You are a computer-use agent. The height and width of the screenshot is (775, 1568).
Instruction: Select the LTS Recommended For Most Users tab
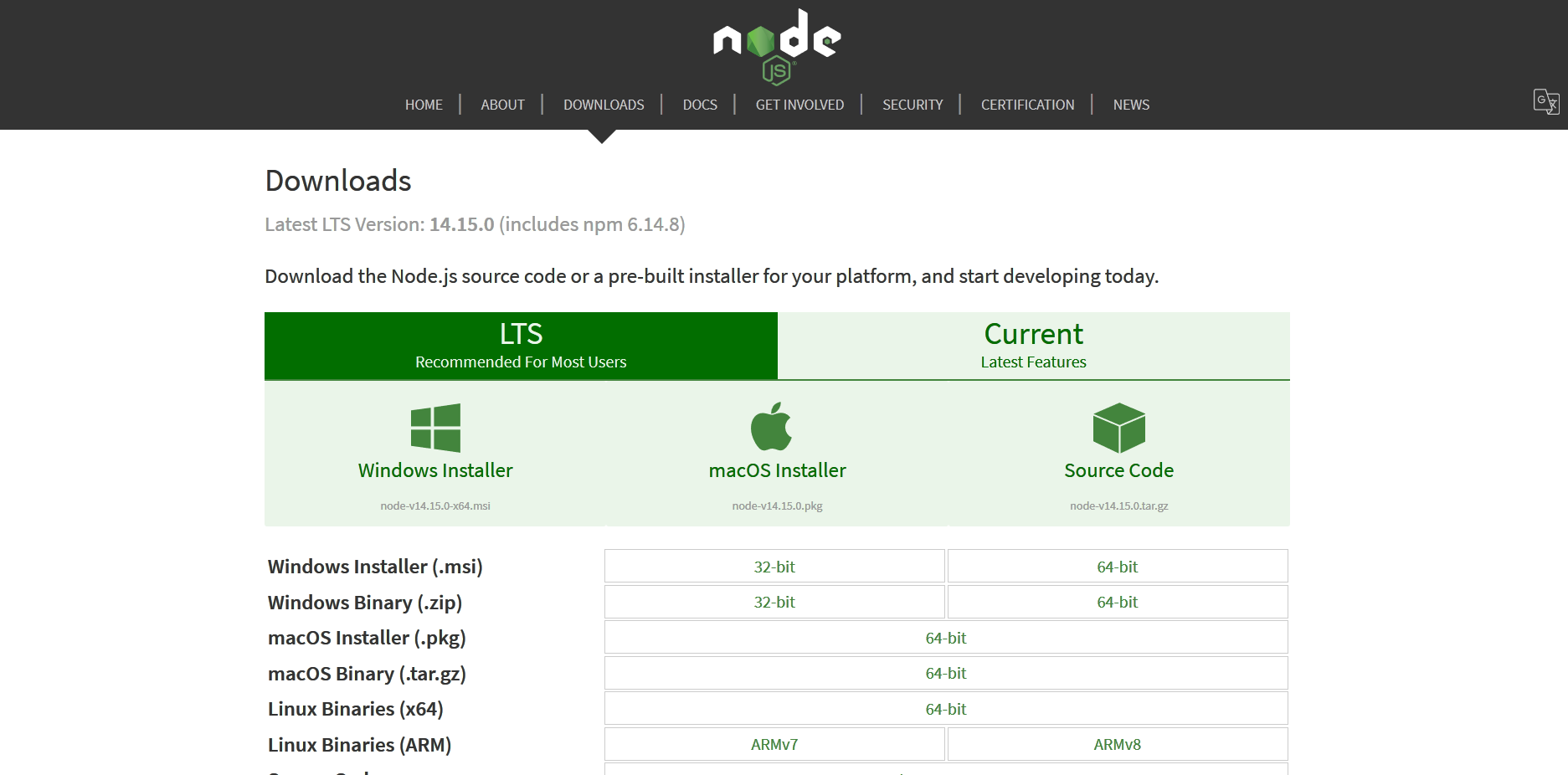click(521, 346)
